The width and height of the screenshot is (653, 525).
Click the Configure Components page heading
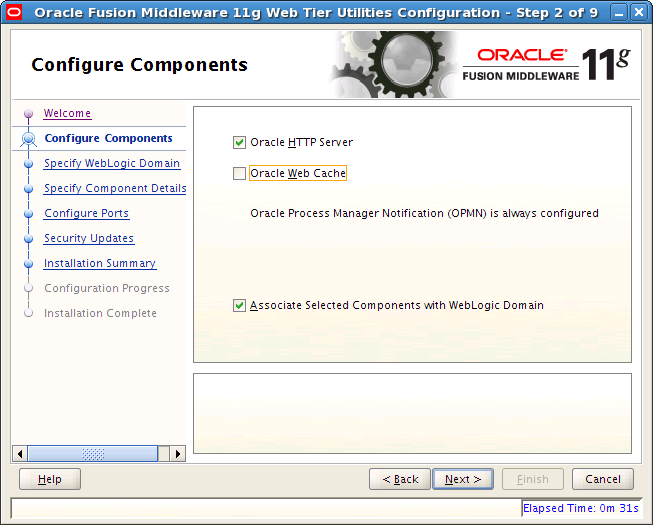[x=140, y=65]
